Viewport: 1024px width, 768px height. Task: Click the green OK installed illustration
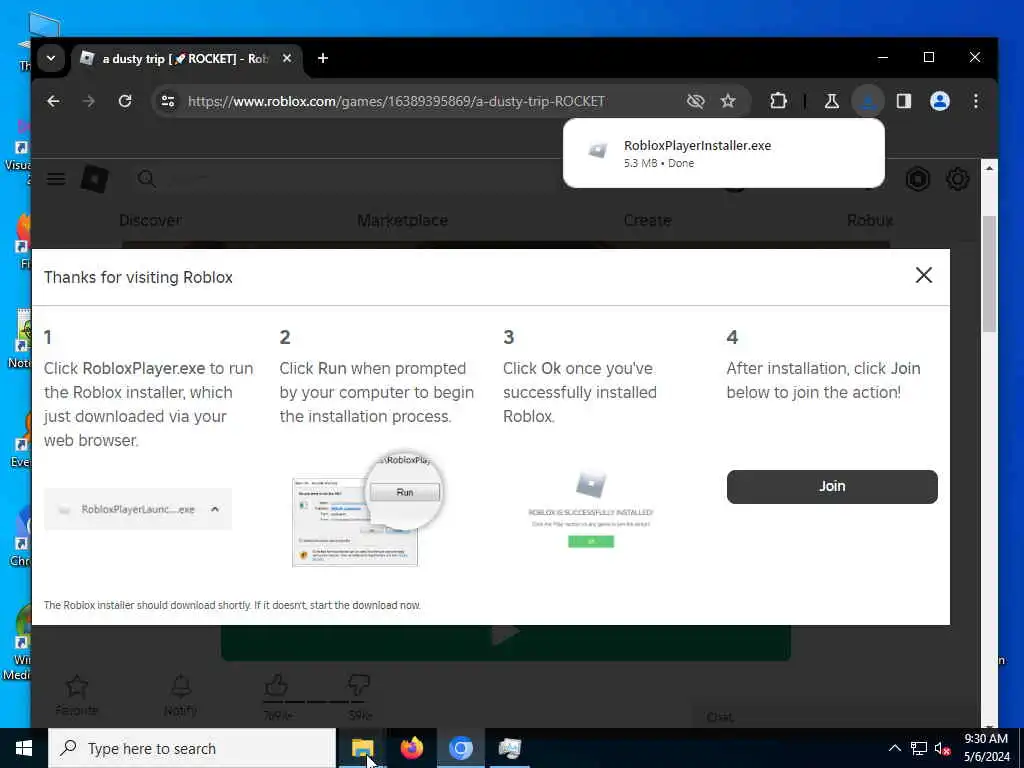point(591,541)
